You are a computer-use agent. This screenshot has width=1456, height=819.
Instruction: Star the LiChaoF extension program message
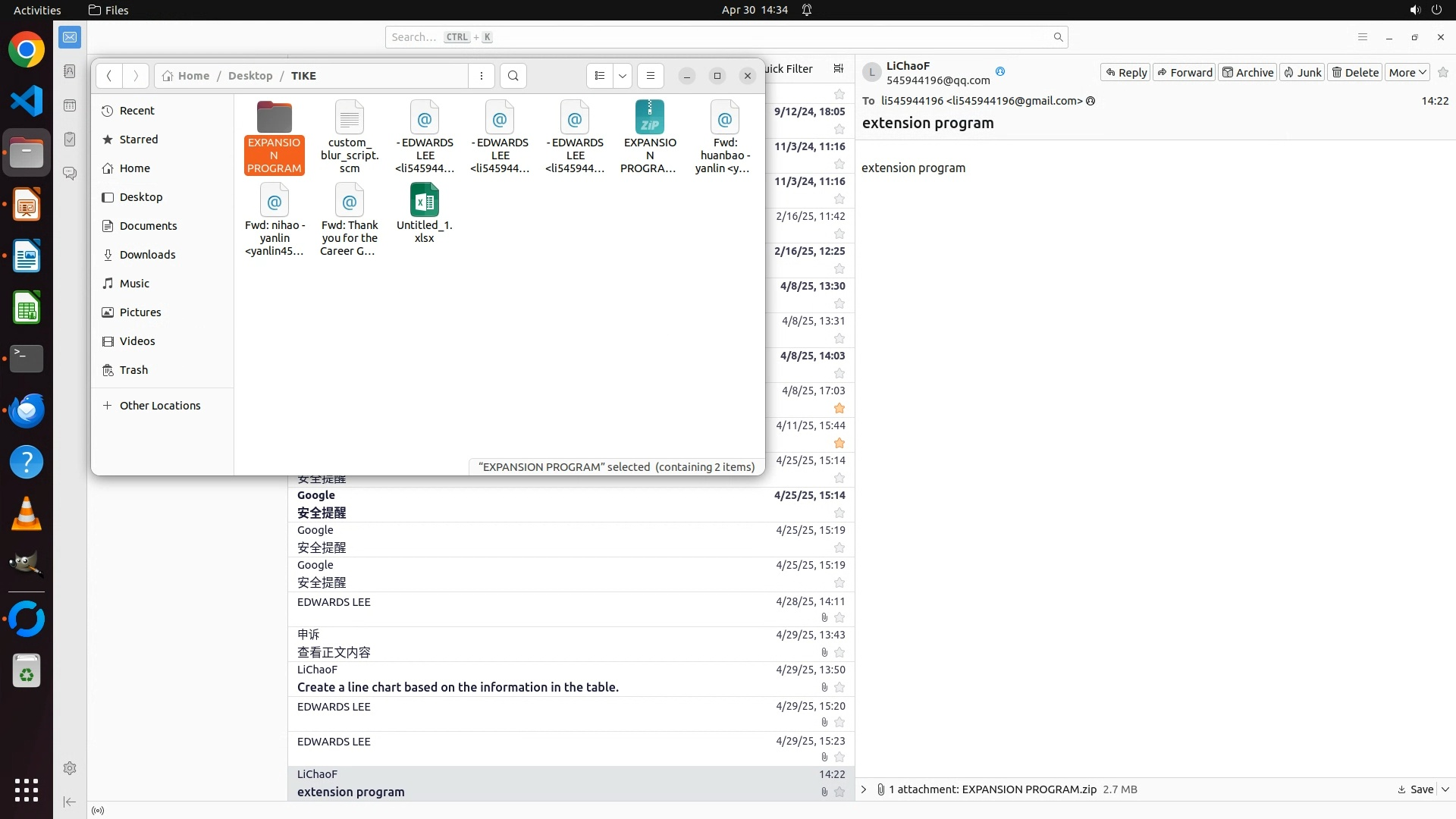click(839, 792)
